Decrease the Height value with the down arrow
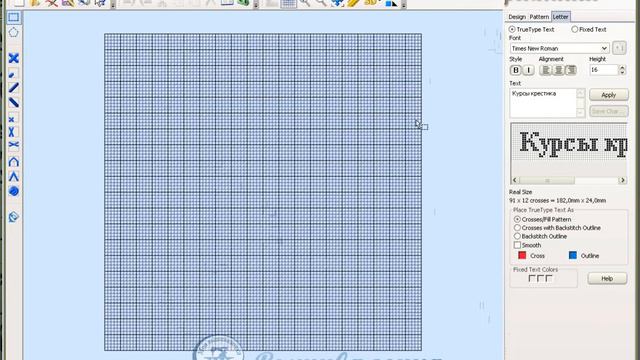This screenshot has height=360, width=640. [622, 73]
